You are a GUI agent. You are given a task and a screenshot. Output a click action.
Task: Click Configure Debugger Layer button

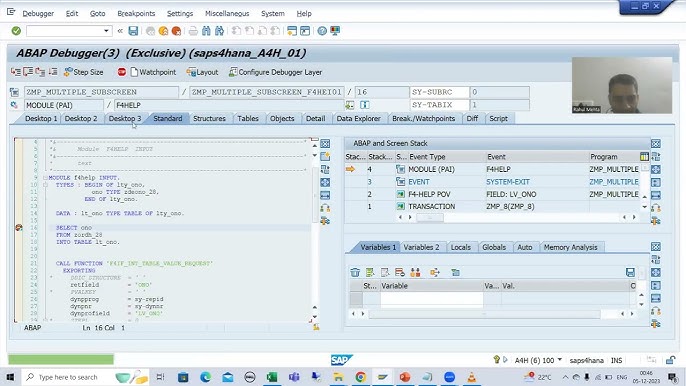click(x=276, y=72)
